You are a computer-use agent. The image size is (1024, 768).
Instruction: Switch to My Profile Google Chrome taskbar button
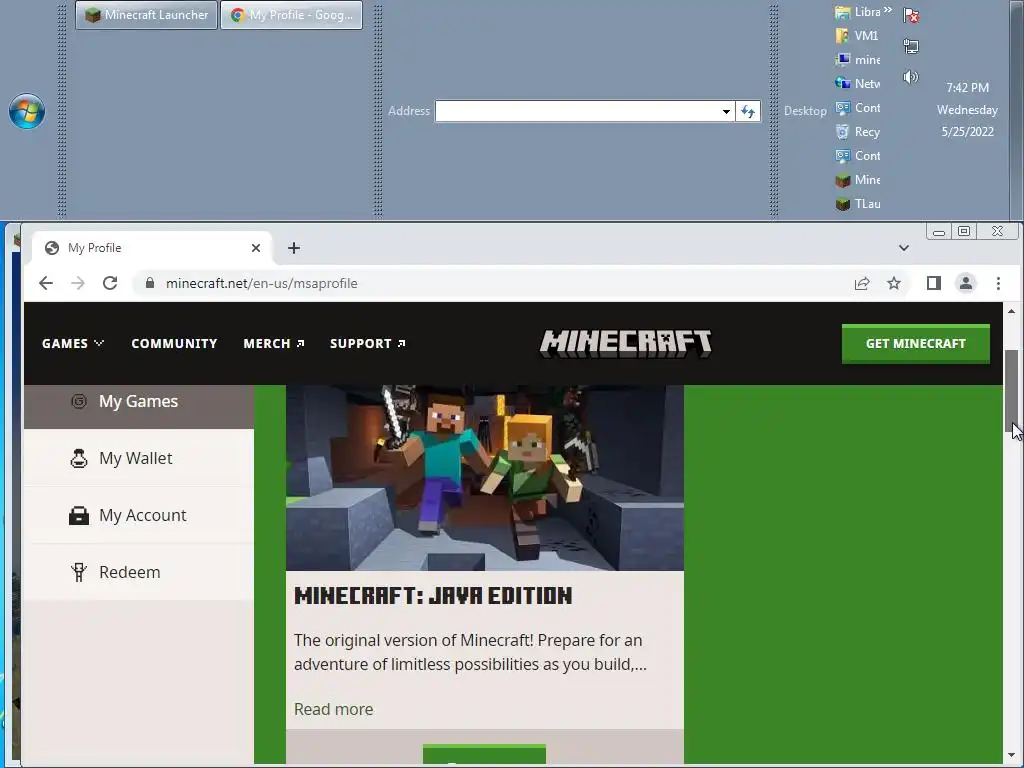(291, 15)
